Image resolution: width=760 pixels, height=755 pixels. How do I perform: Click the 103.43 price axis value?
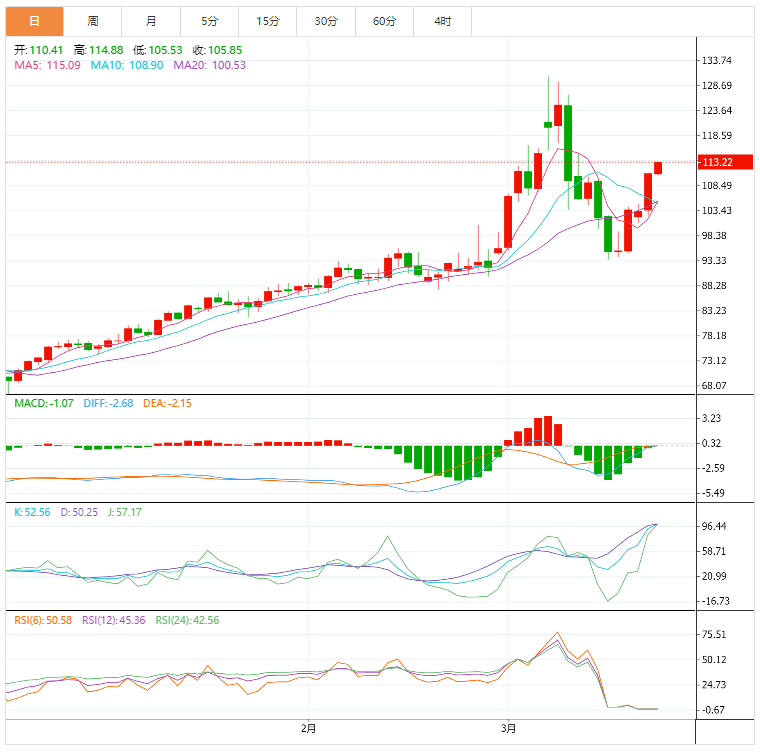(717, 211)
